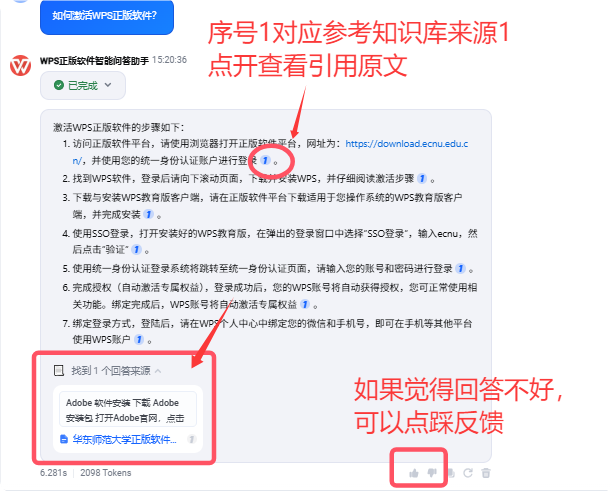Open citation 1 after step 1
Image resolution: width=612 pixels, height=492 pixels.
coord(265,160)
